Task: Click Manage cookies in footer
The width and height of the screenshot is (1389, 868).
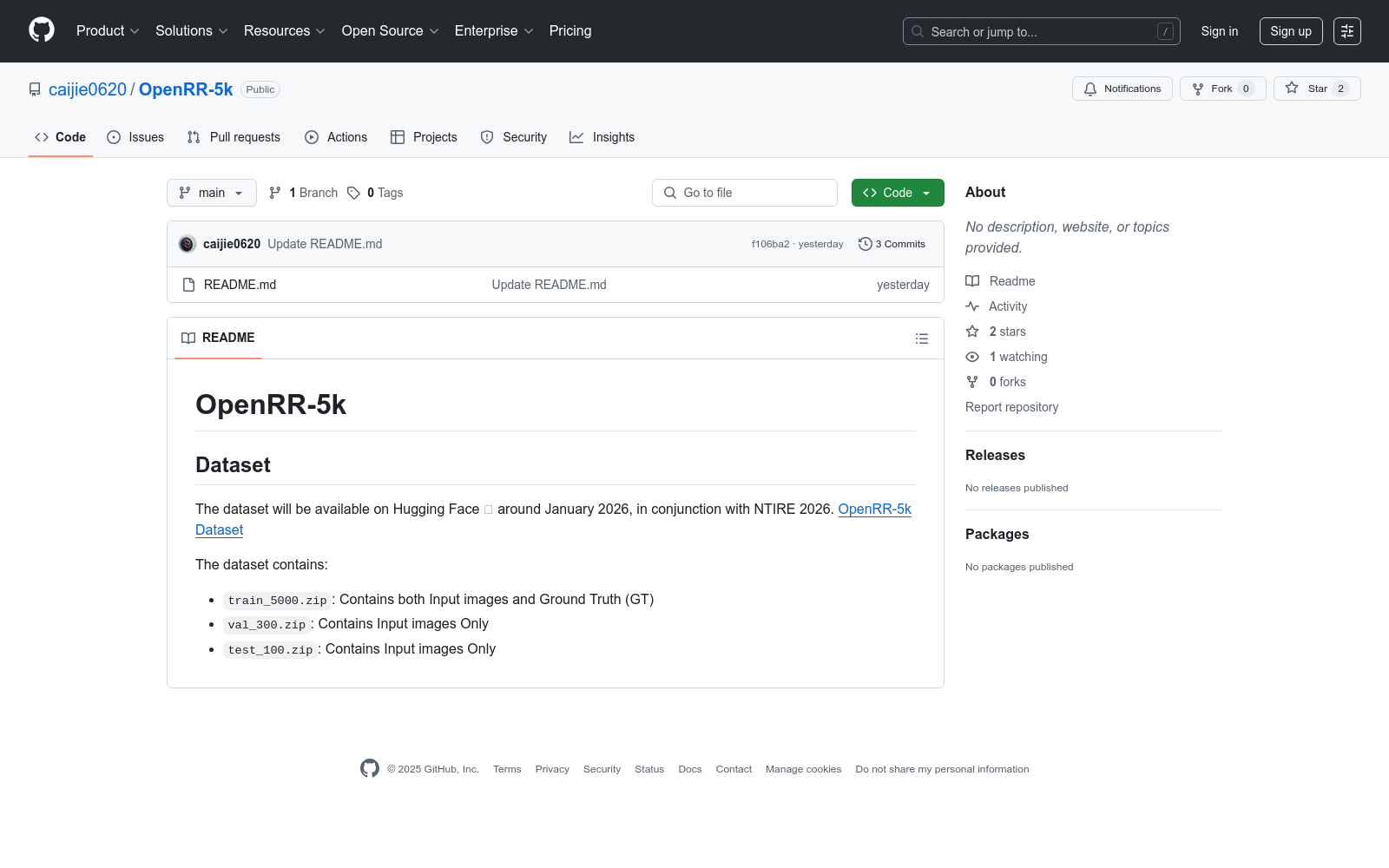Action: click(x=803, y=769)
